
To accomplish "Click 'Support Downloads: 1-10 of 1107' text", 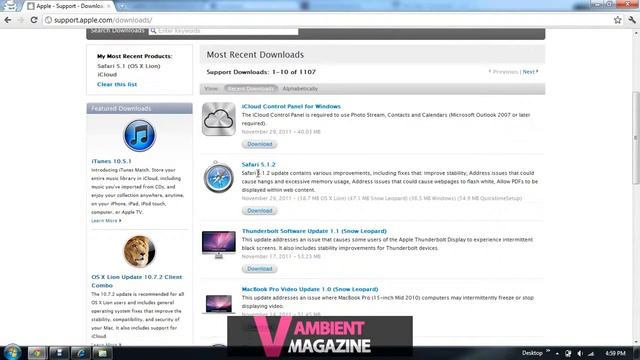I will click(x=261, y=72).
